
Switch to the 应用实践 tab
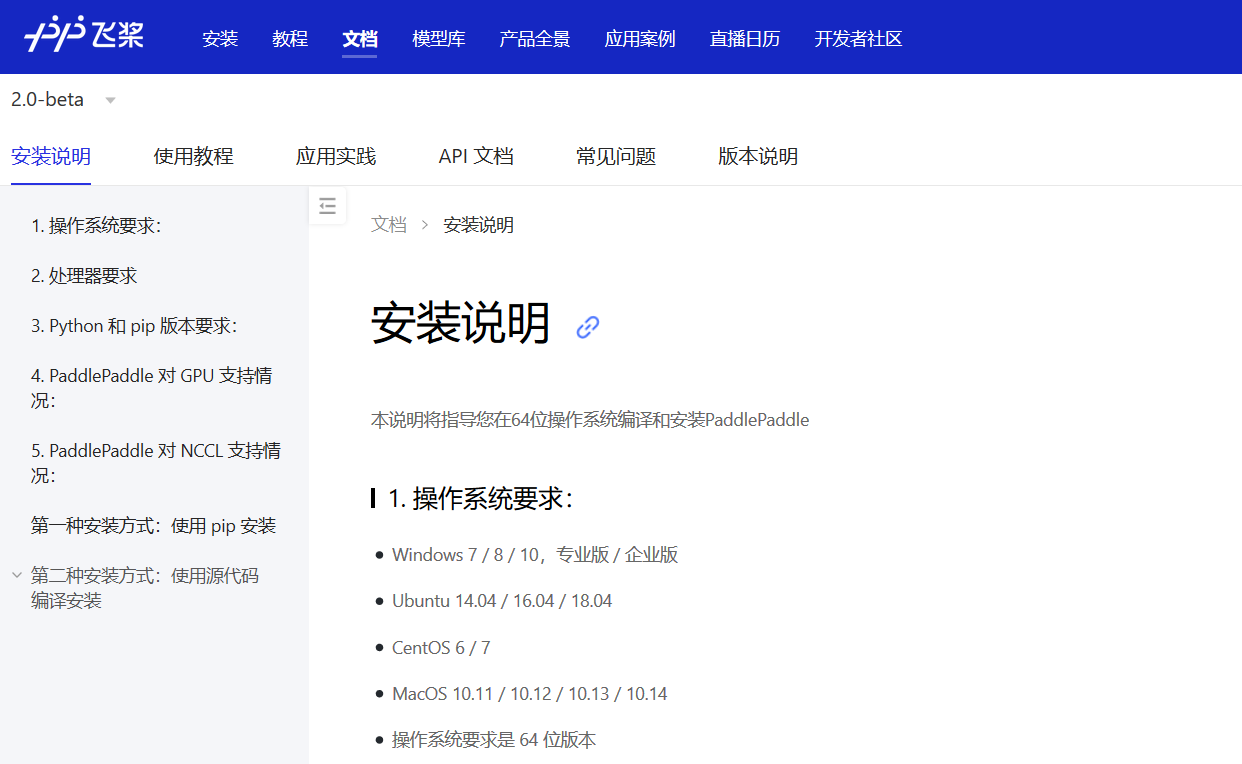336,156
